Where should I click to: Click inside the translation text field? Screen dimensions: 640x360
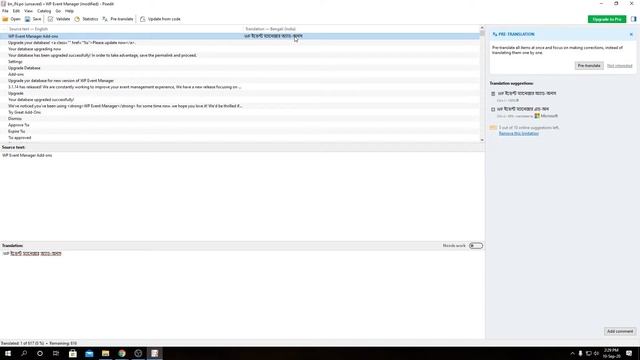[x=242, y=293]
